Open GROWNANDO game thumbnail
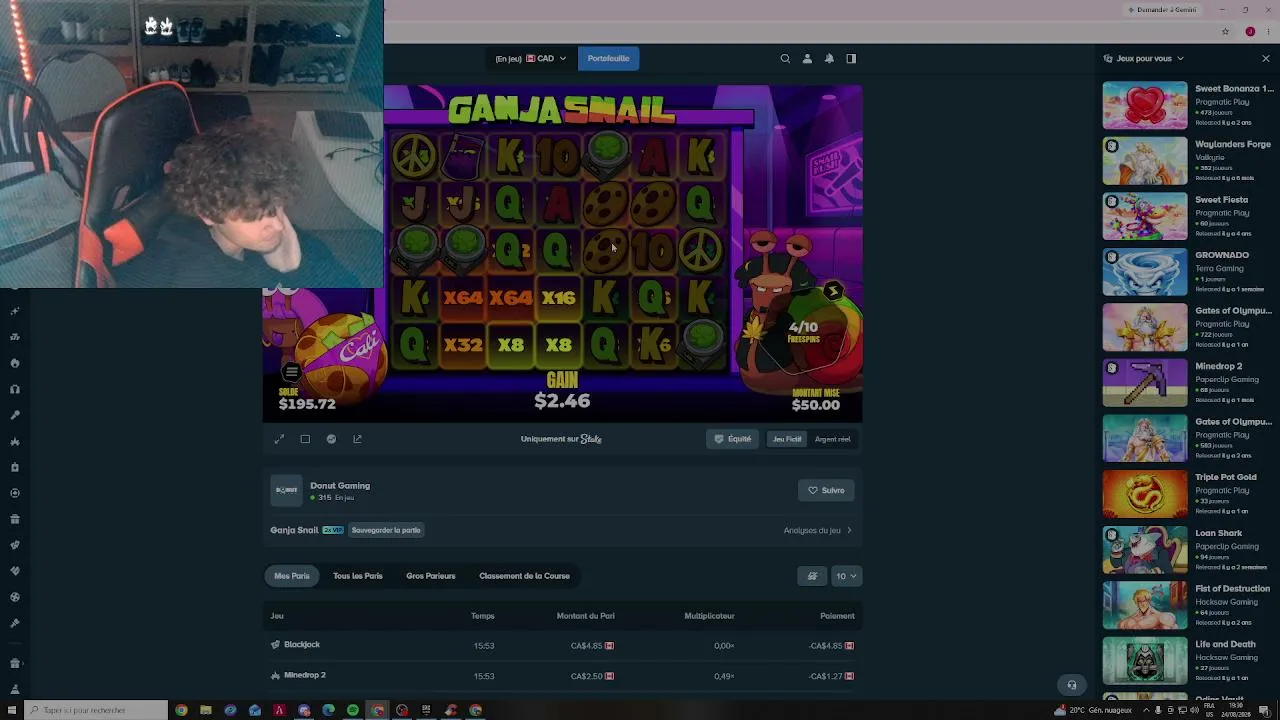Viewport: 1280px width, 720px height. [x=1145, y=272]
